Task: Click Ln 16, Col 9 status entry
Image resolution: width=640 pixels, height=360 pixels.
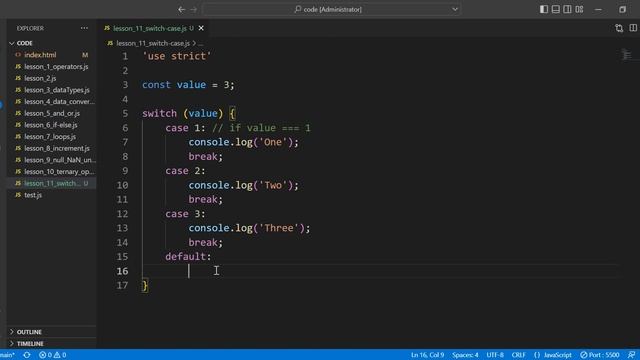Action: point(427,355)
